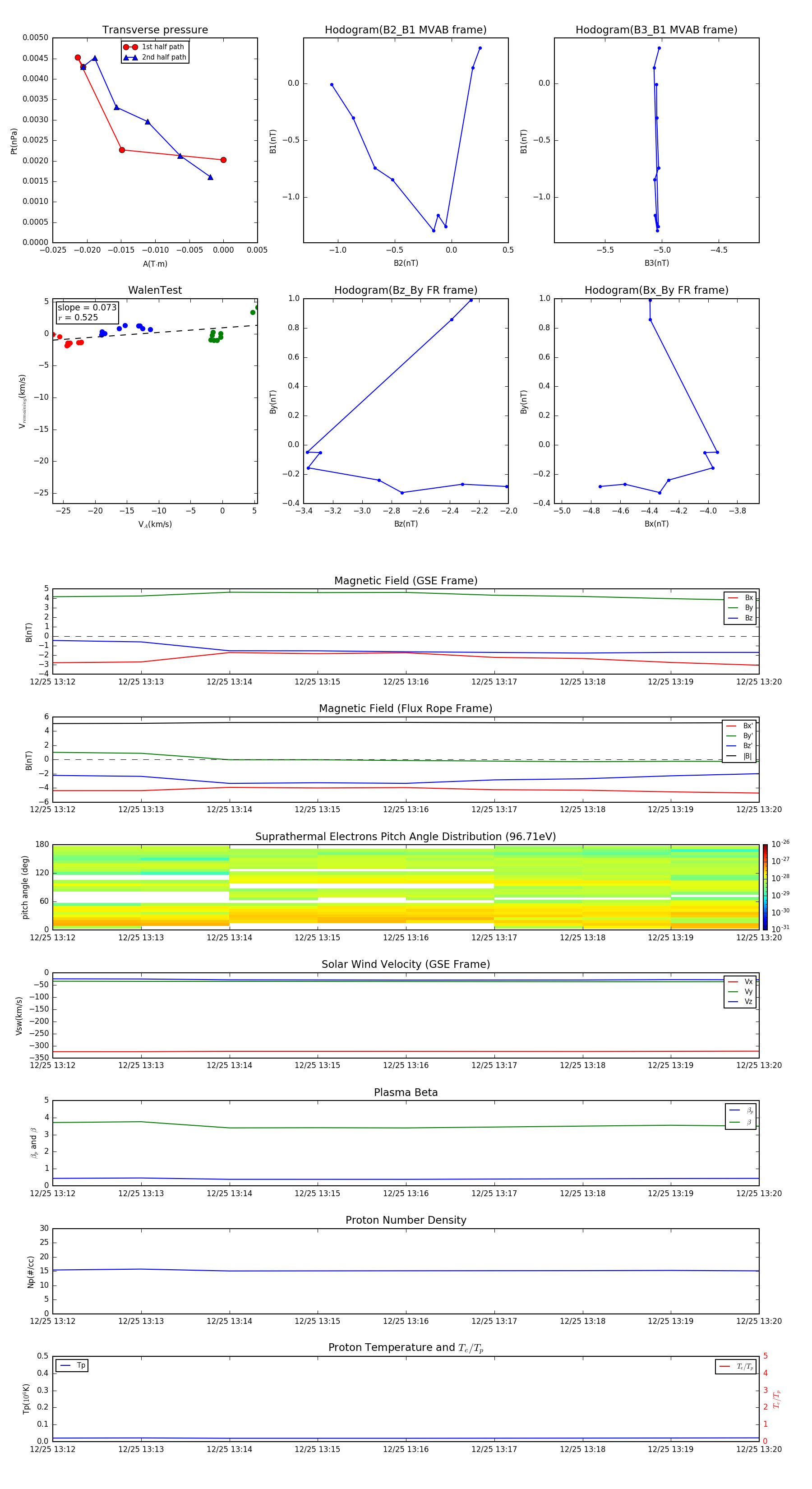The width and height of the screenshot is (812, 1489).
Task: Select the 'Vy' velocity legend entry
Action: click(740, 991)
